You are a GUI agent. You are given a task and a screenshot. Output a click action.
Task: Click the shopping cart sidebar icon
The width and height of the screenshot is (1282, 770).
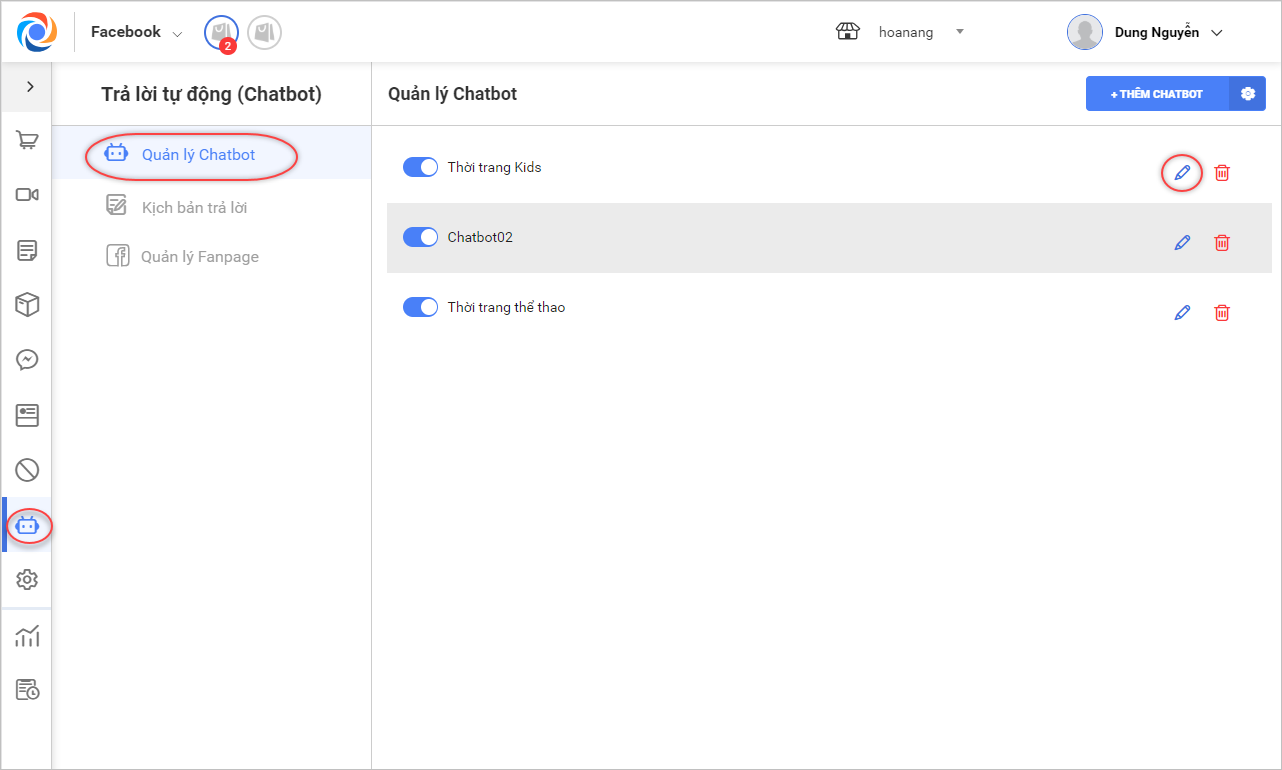coord(27,140)
